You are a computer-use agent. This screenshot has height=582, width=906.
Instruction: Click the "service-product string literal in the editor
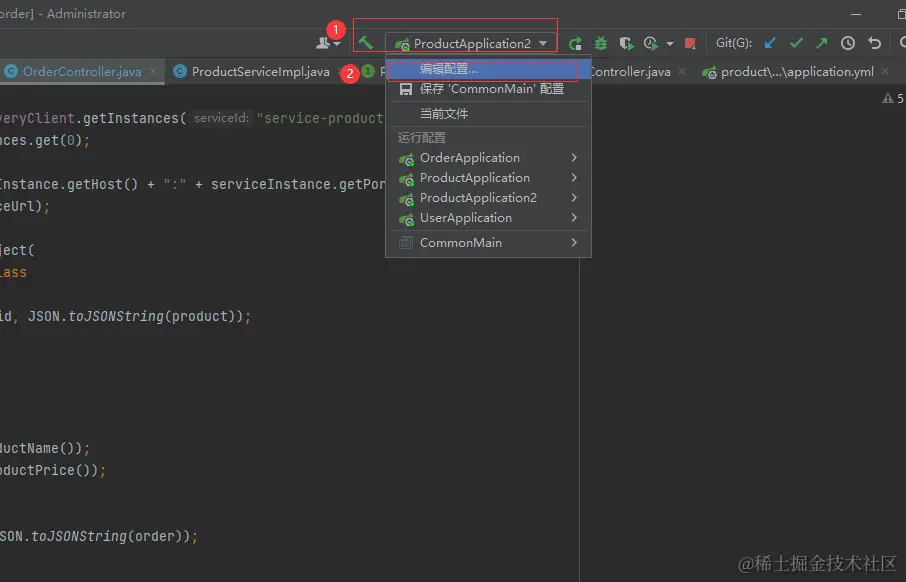pyautogui.click(x=320, y=118)
